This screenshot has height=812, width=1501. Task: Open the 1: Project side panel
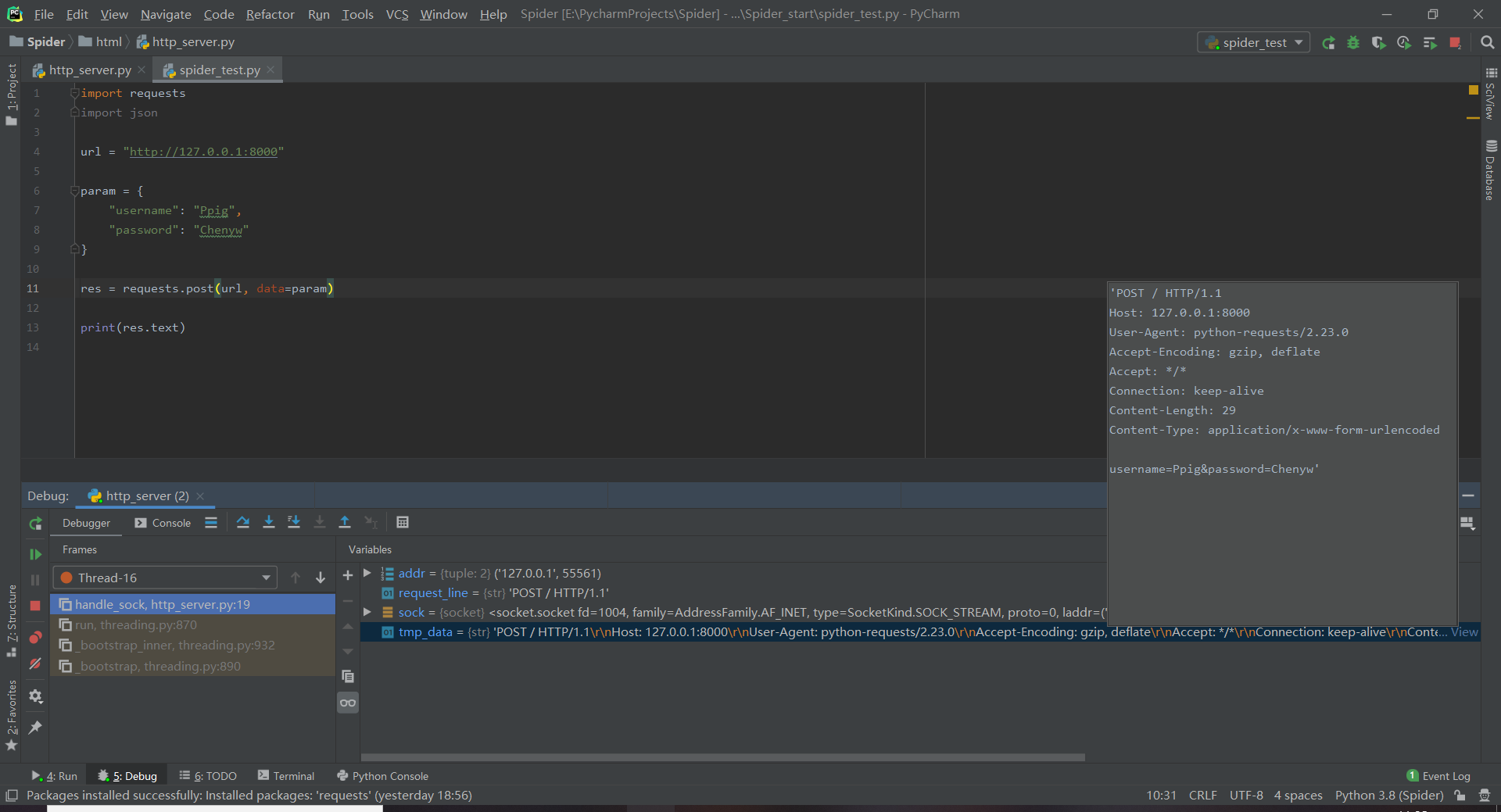tap(11, 94)
